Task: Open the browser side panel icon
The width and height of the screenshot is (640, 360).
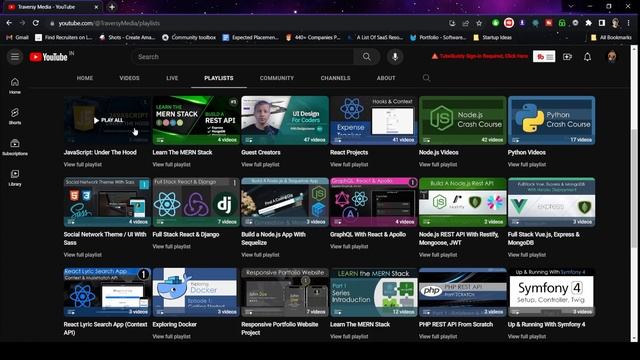Action: [x=602, y=23]
